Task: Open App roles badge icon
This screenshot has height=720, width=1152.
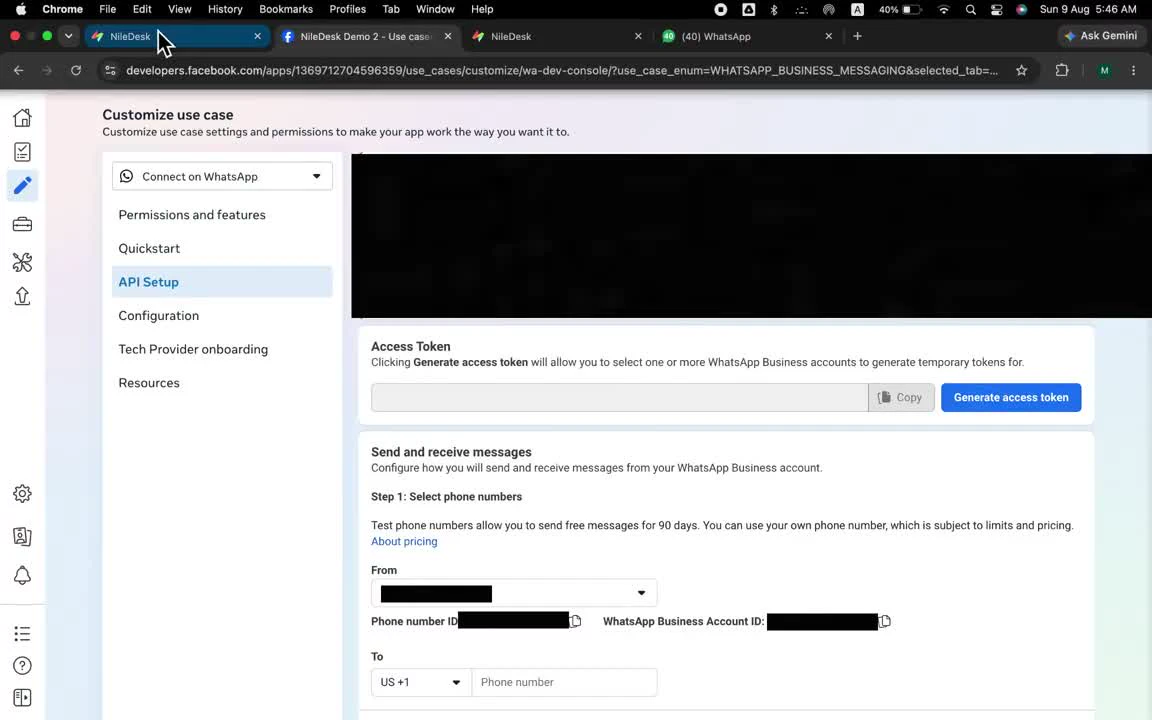Action: (x=22, y=536)
